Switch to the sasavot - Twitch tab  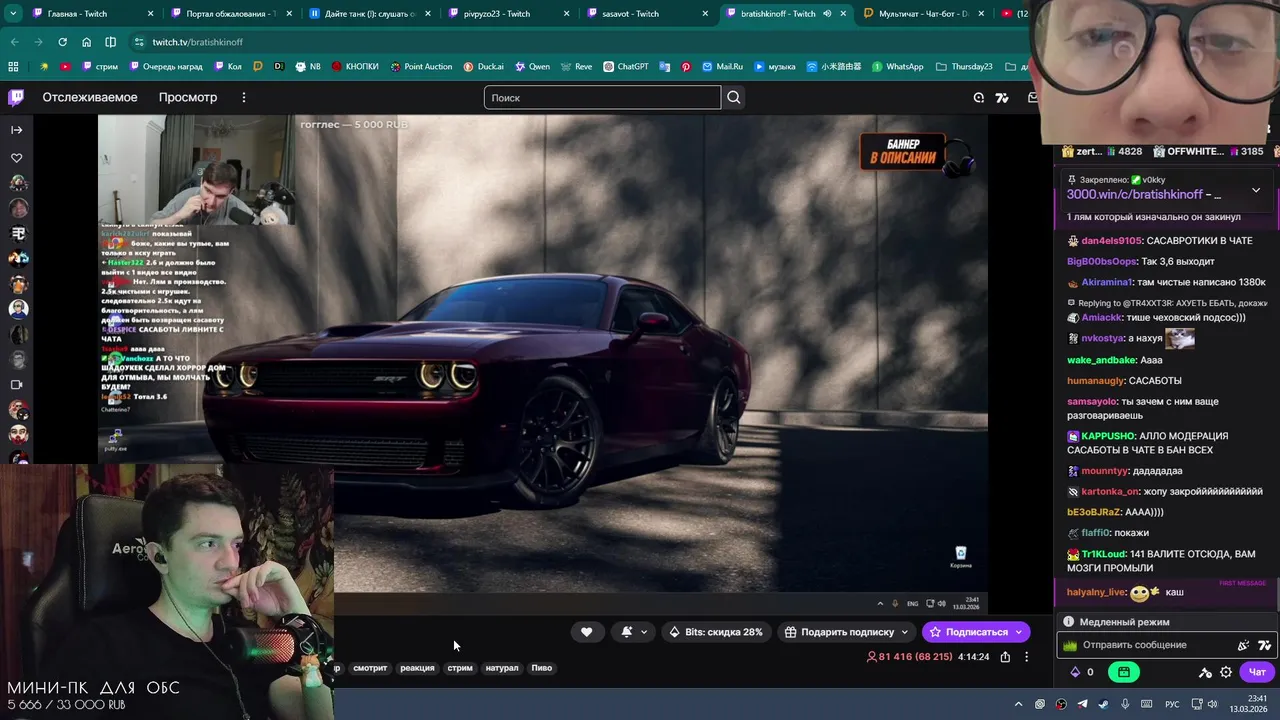coord(647,14)
